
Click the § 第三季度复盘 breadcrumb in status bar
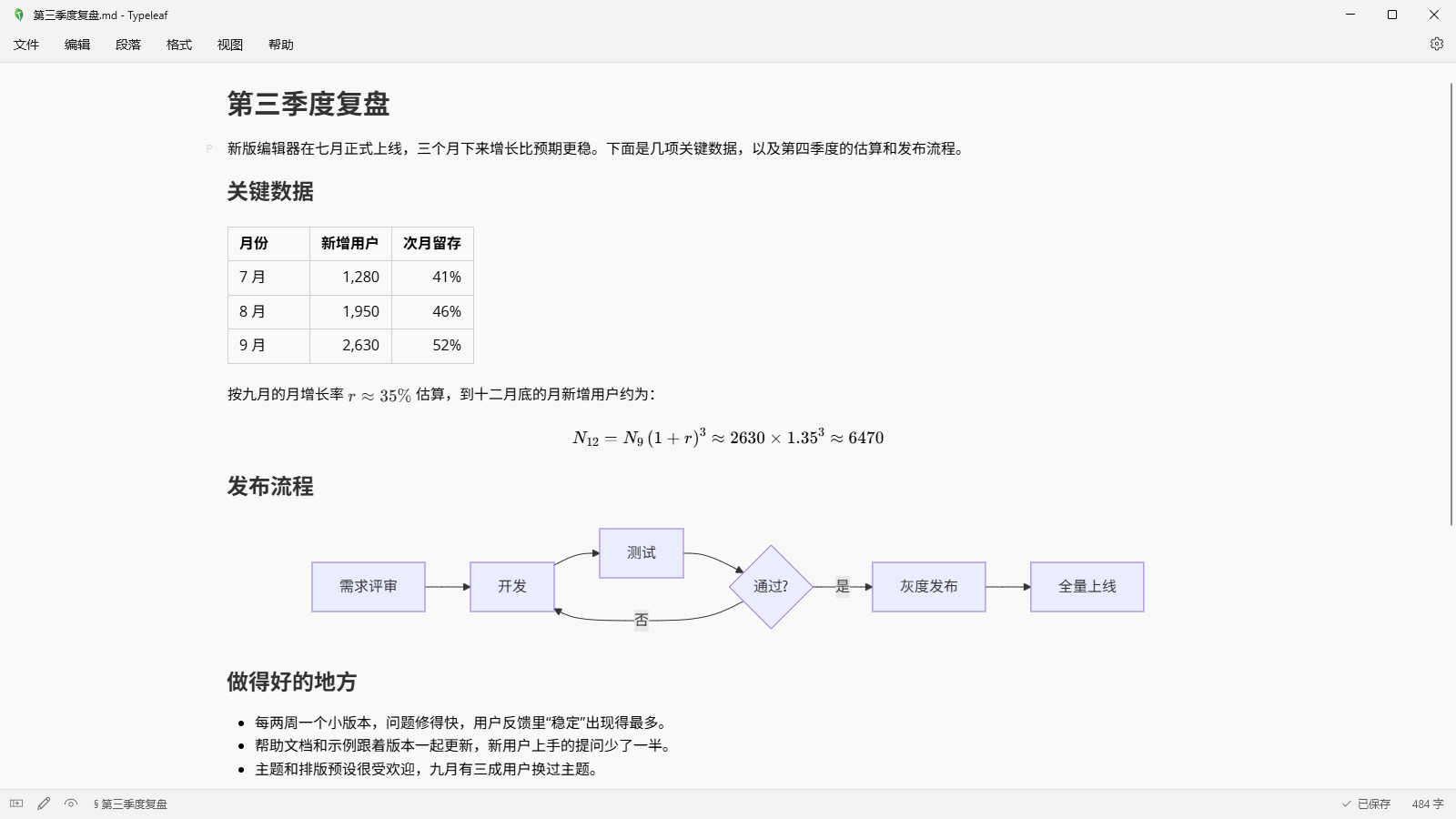(130, 804)
